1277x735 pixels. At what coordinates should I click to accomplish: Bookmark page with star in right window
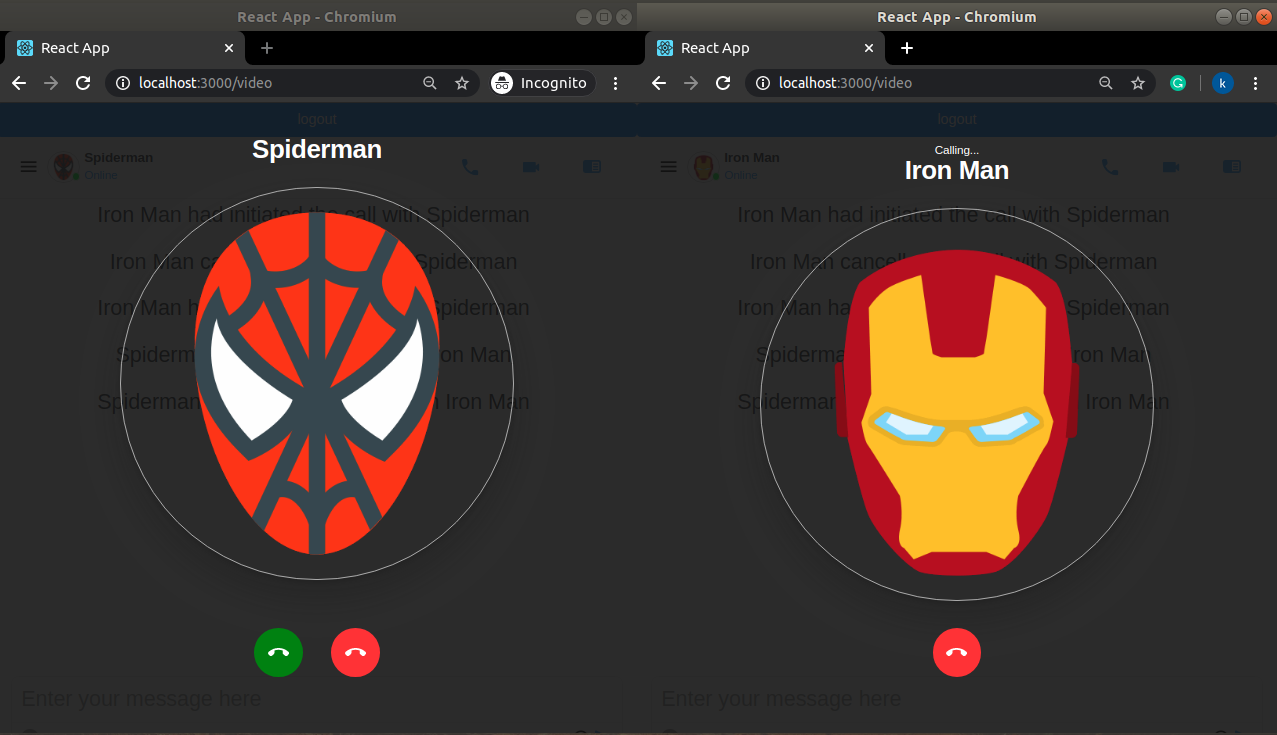point(1138,83)
